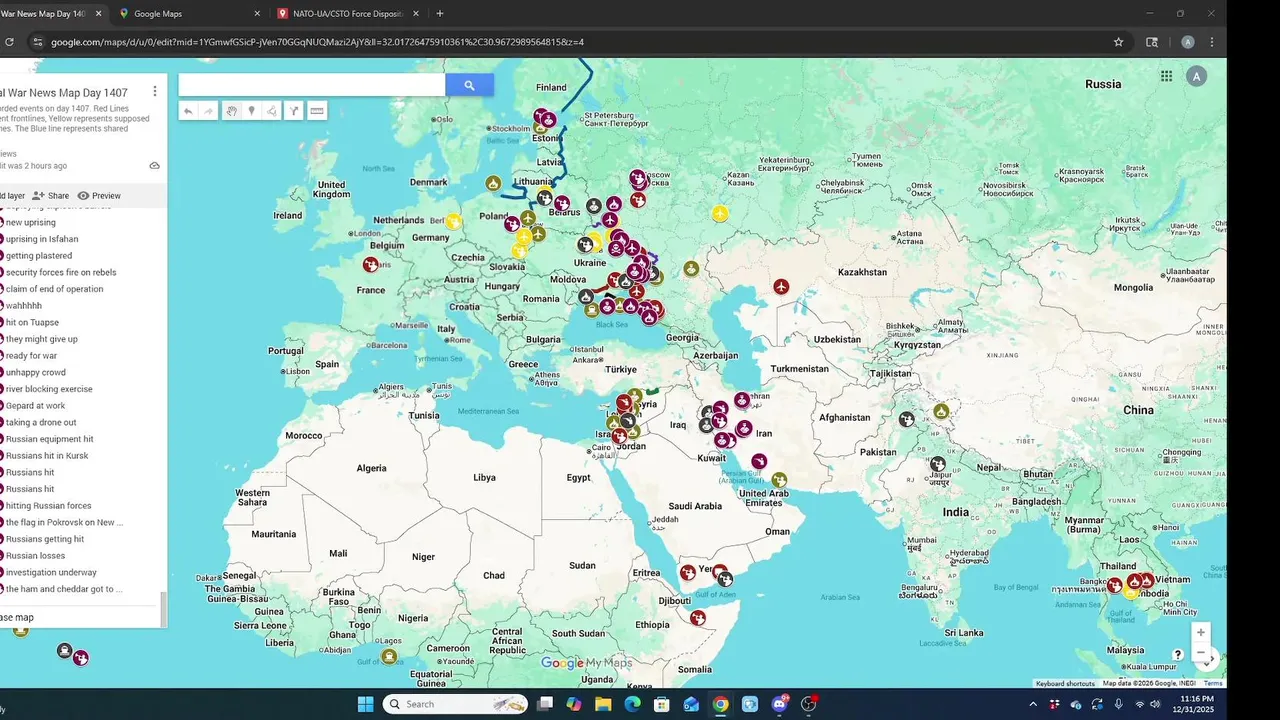Open Microsoft Edge from the taskbar
Screen dimensions: 1280x720
click(632, 704)
